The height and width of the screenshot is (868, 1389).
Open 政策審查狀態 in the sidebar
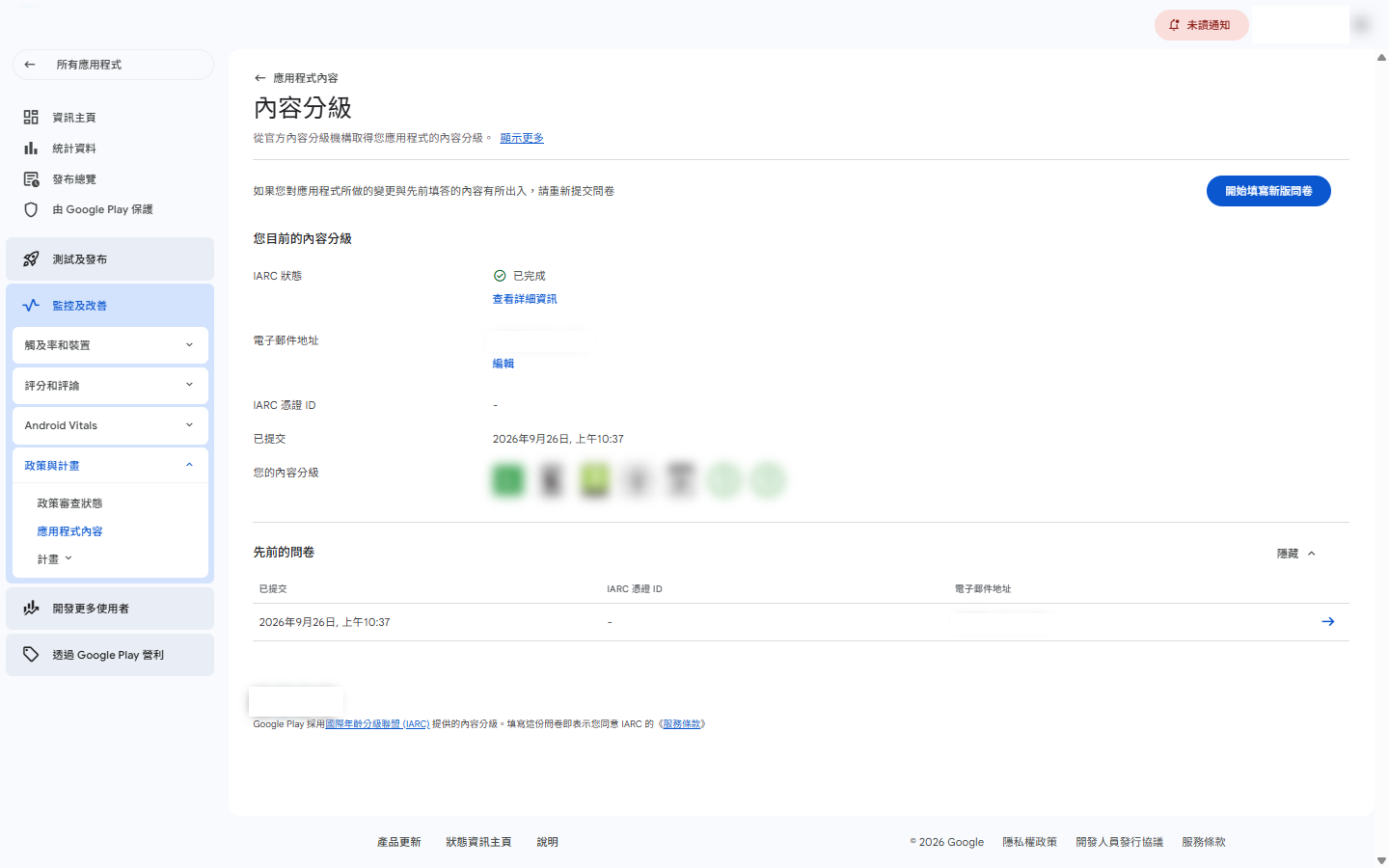pos(69,503)
